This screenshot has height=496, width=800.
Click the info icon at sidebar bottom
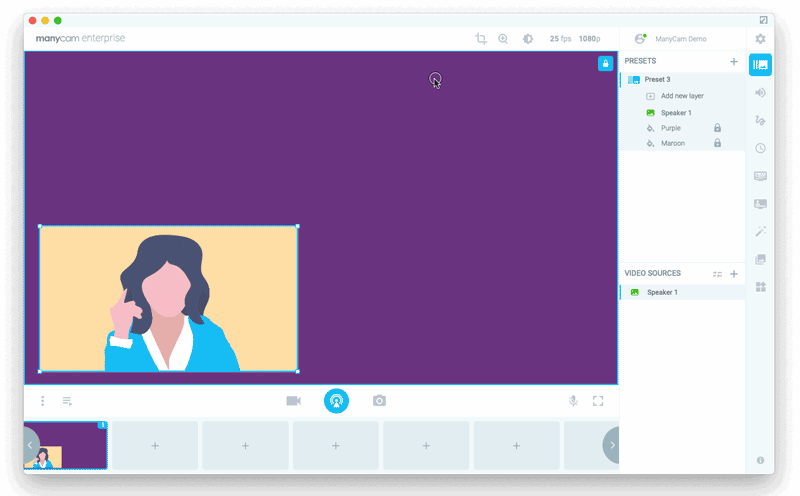coord(760,460)
